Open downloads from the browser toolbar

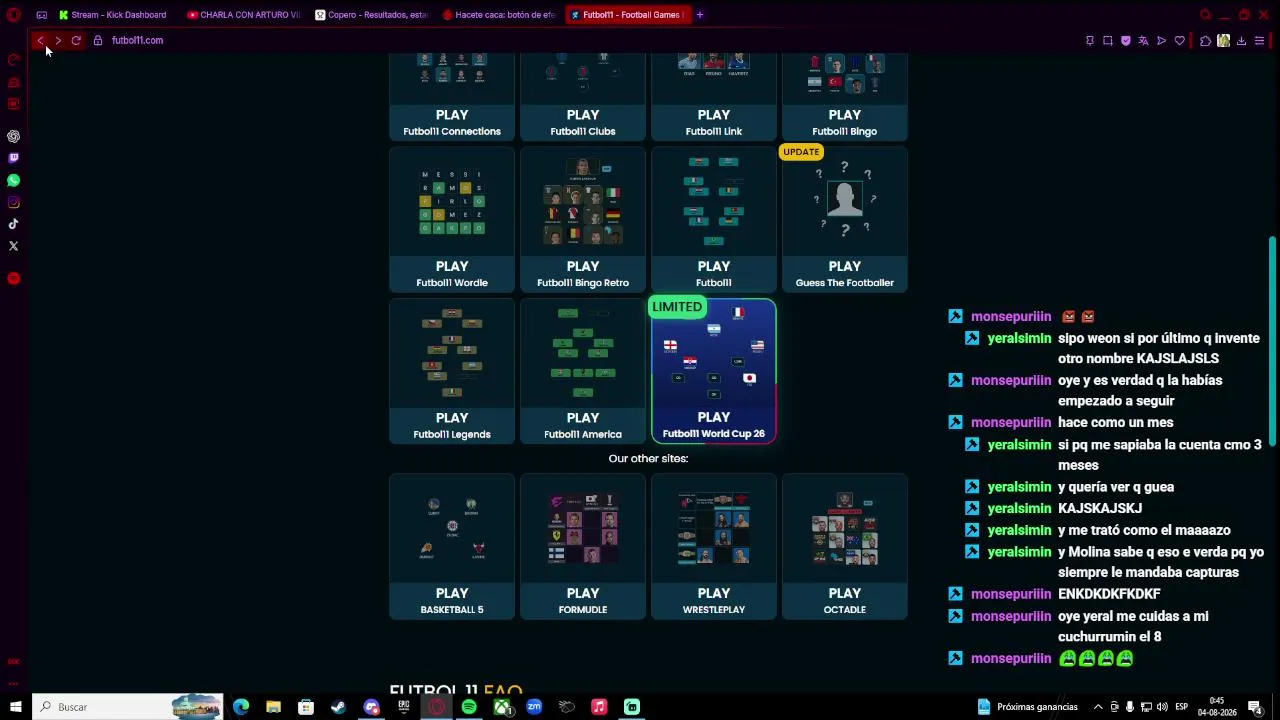[x=1241, y=41]
